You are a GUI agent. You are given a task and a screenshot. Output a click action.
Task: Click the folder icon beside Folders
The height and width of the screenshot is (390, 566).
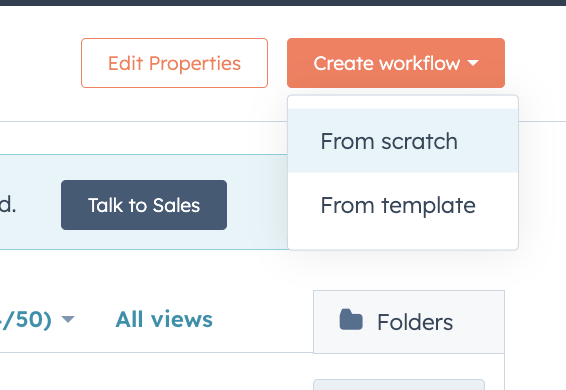point(351,320)
